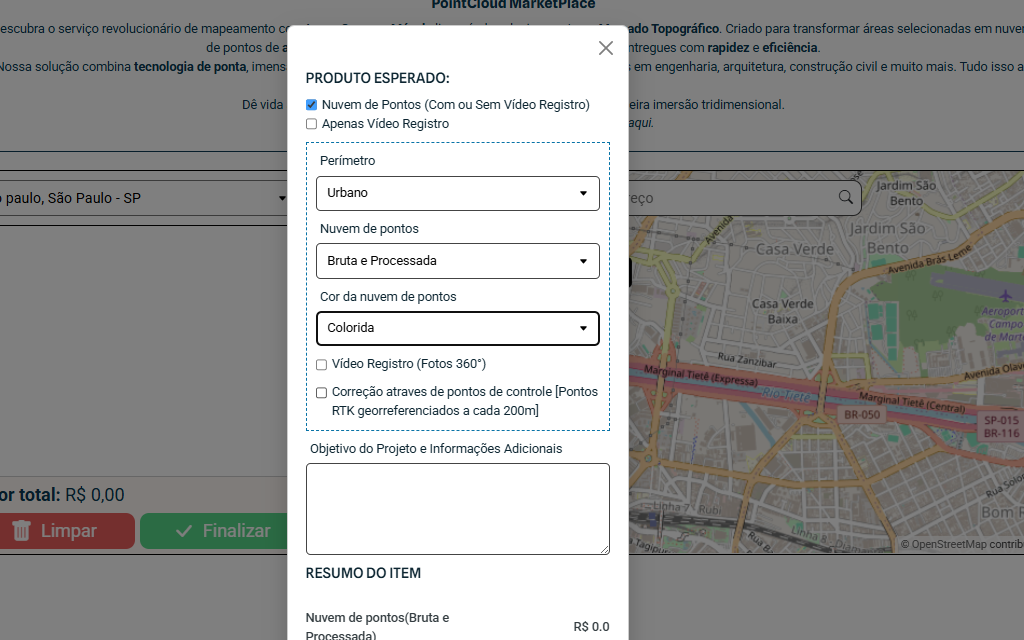This screenshot has width=1024, height=640.
Task: Click the textarea resize handle corner
Action: 604,549
